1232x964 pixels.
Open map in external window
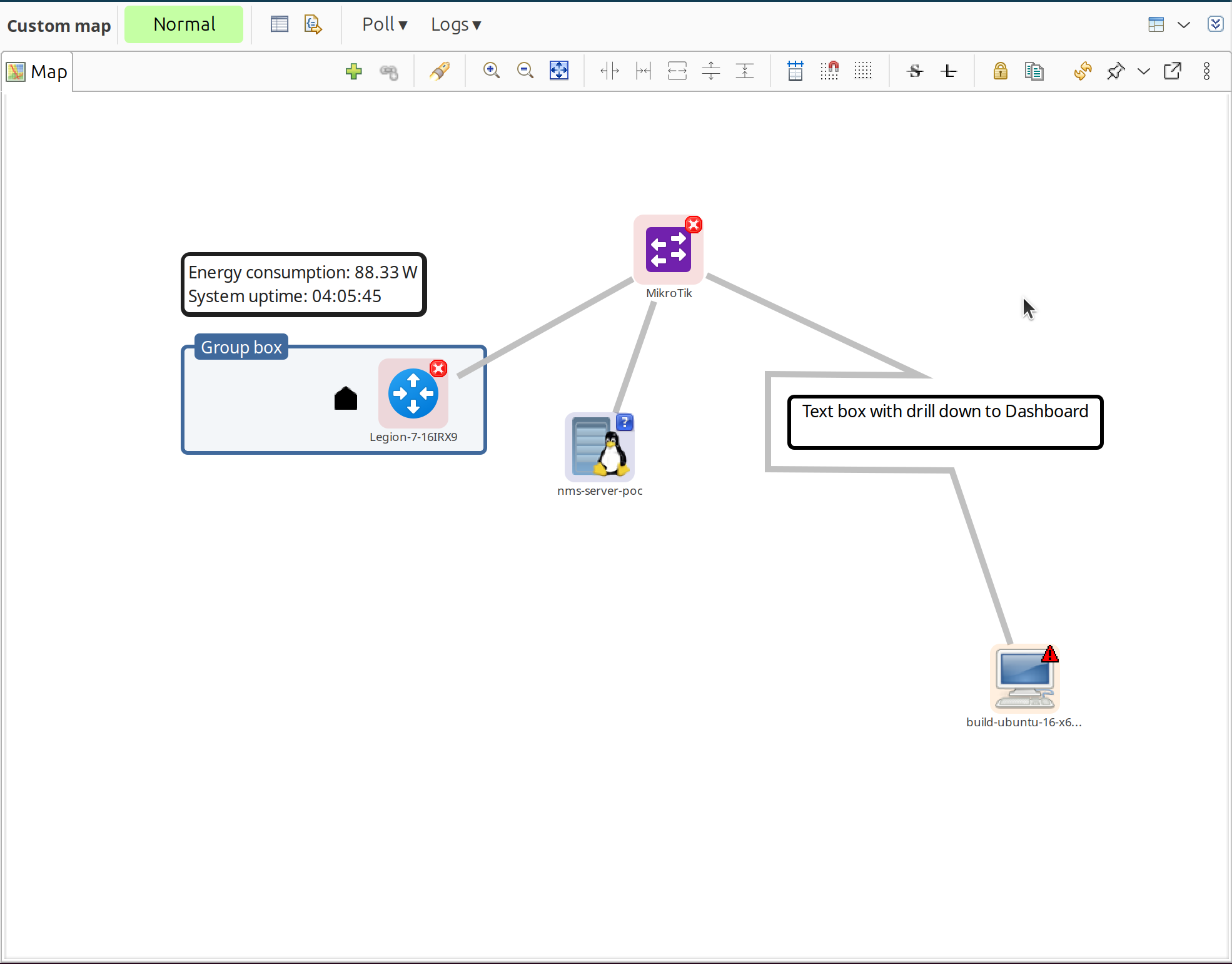coord(1173,71)
